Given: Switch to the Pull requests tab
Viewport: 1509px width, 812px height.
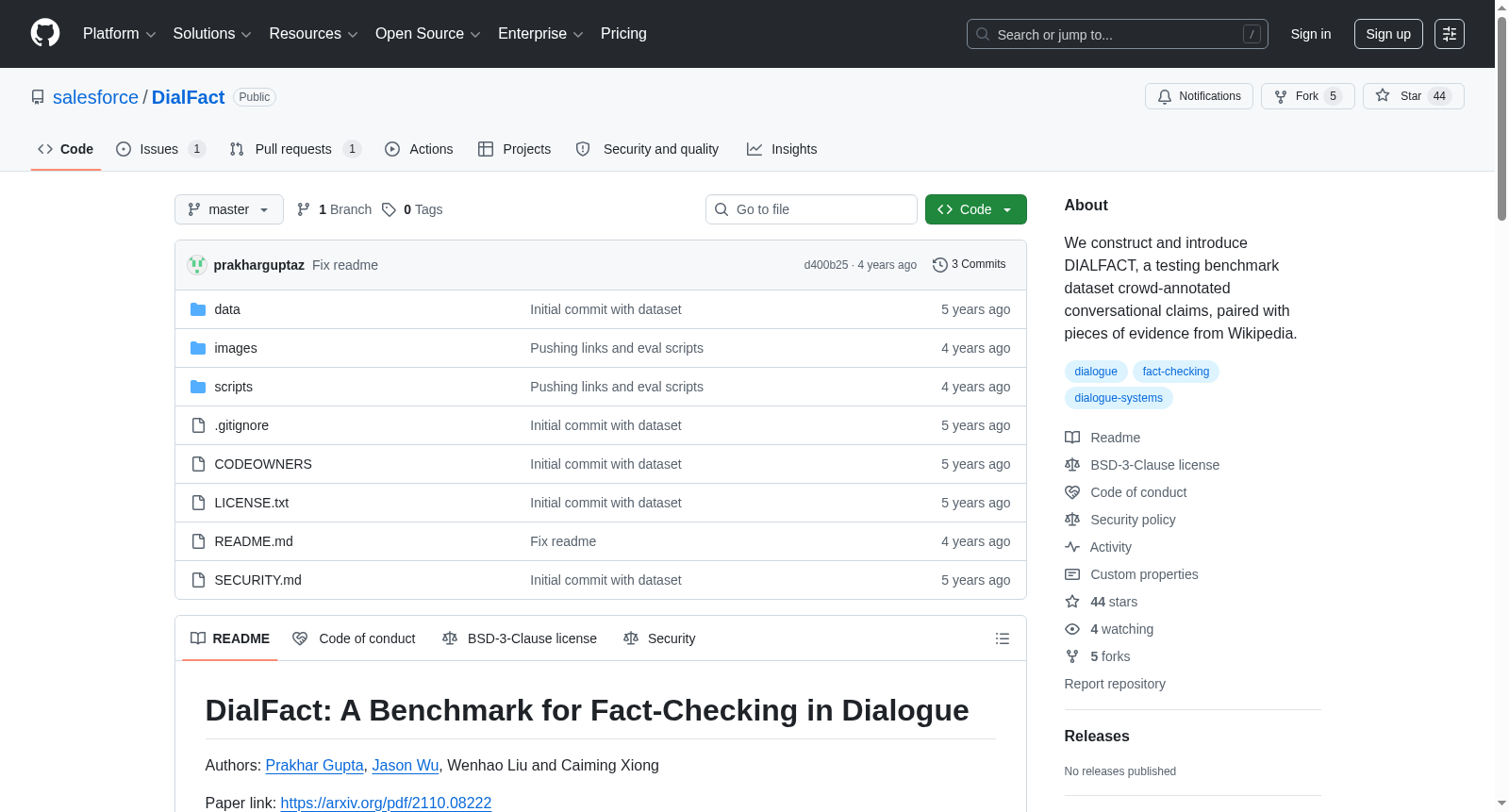Looking at the screenshot, I should click(295, 149).
